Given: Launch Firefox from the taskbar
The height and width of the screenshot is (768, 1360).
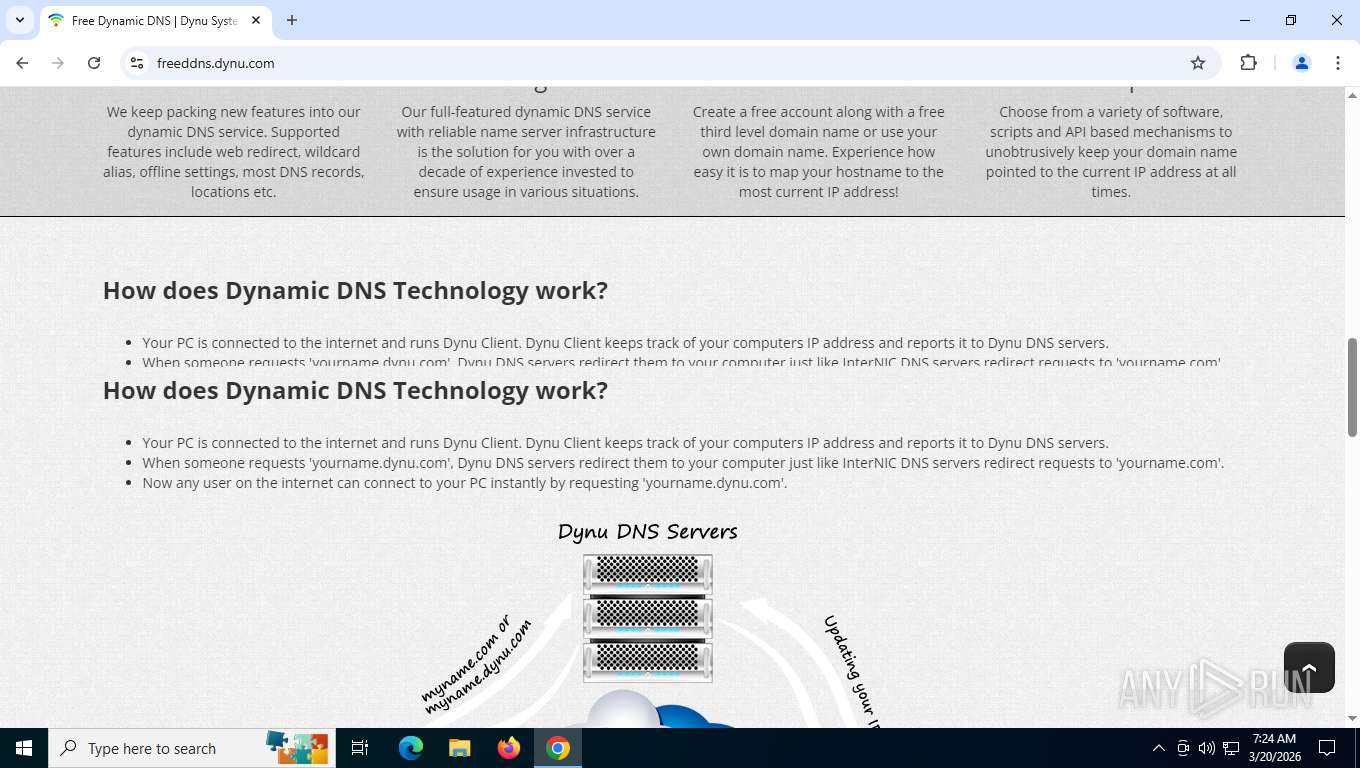Looking at the screenshot, I should (509, 748).
